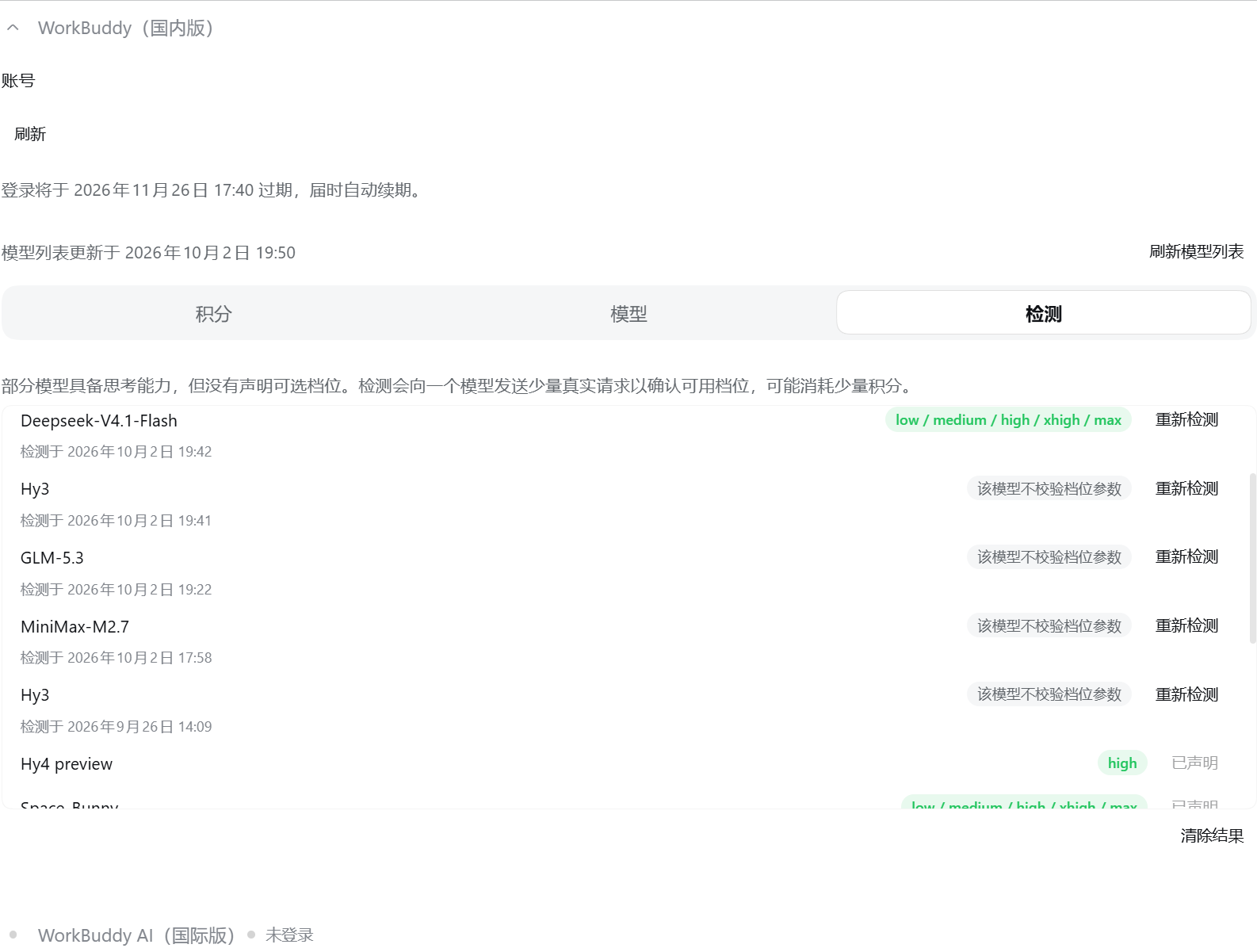The image size is (1257, 952).
Task: Click the 账号 heading
Action: (18, 81)
